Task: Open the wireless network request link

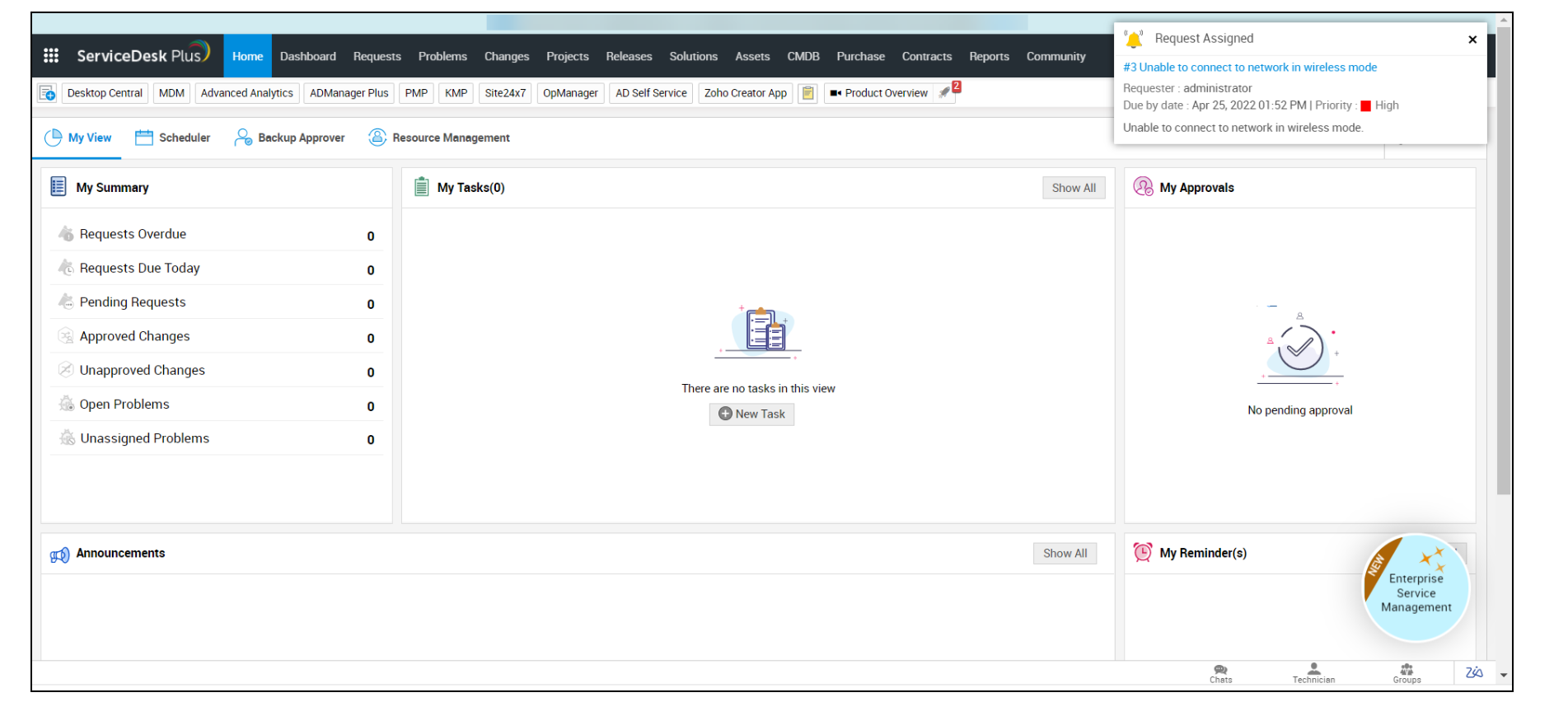Action: [x=1249, y=68]
